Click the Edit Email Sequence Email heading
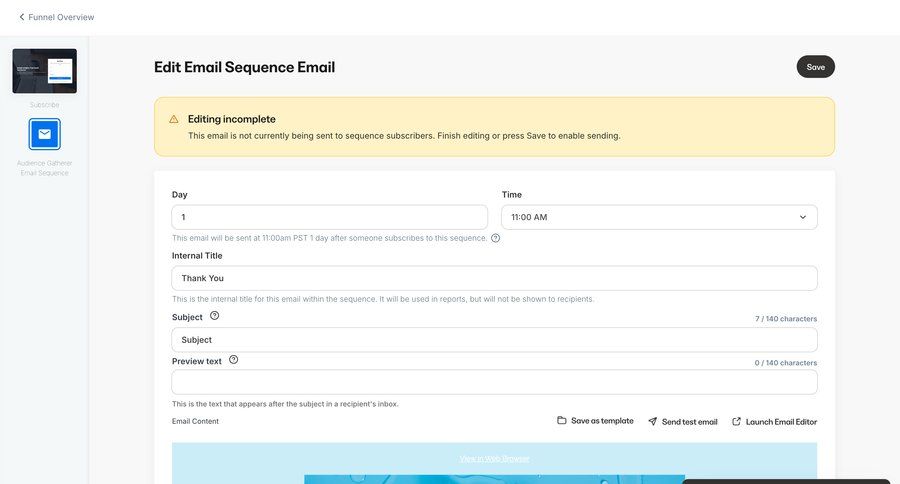Image resolution: width=900 pixels, height=484 pixels. coord(245,67)
